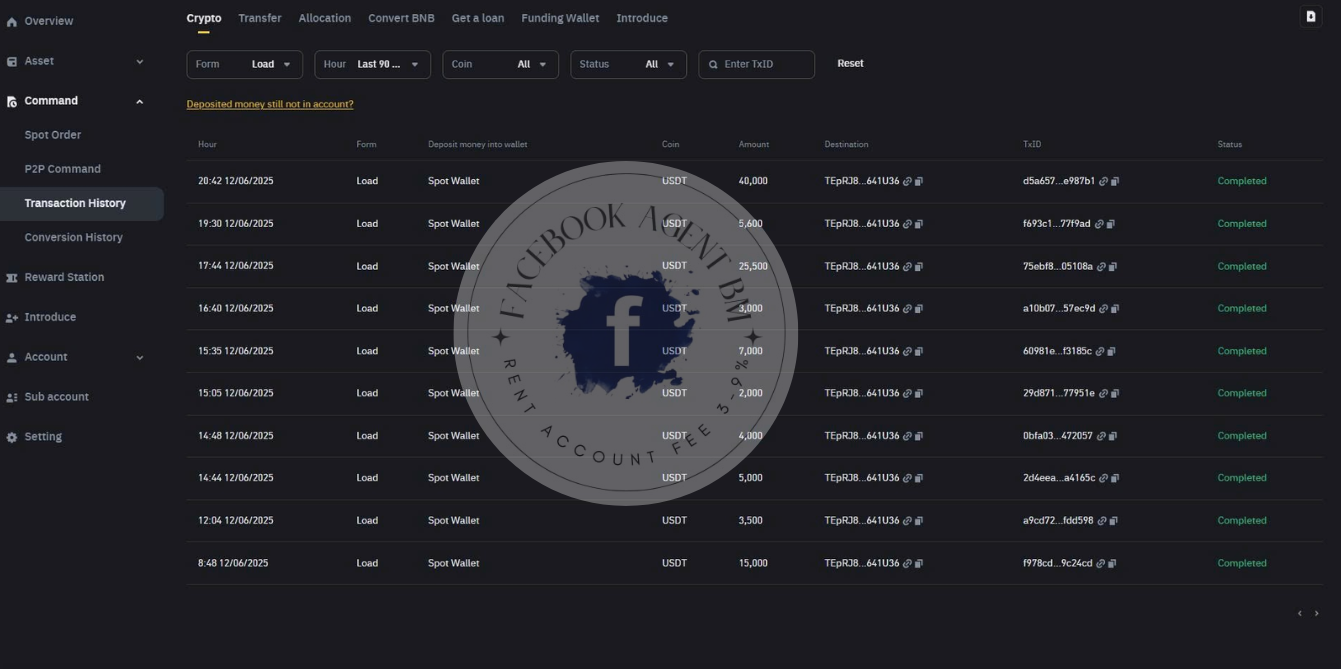
Task: Switch to the Get a loan tab
Action: (x=478, y=18)
